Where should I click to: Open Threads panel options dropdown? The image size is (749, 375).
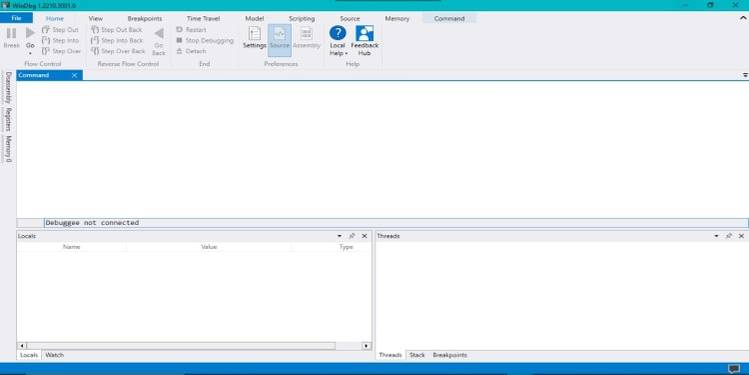[x=717, y=236]
